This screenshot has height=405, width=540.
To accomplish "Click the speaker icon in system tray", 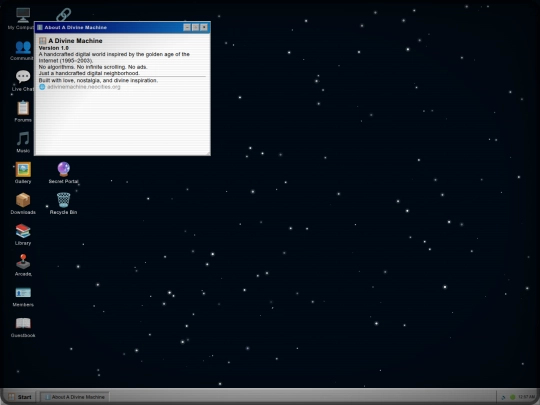I will 503,397.
